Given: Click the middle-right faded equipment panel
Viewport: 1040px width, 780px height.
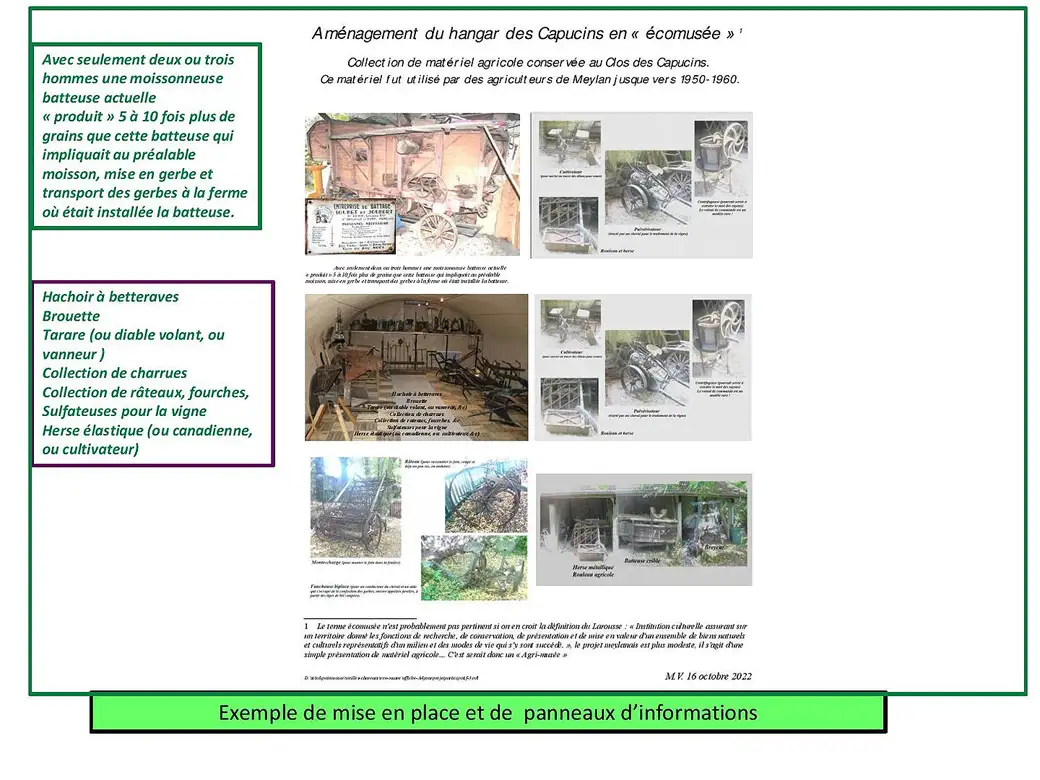Looking at the screenshot, I should click(x=643, y=367).
